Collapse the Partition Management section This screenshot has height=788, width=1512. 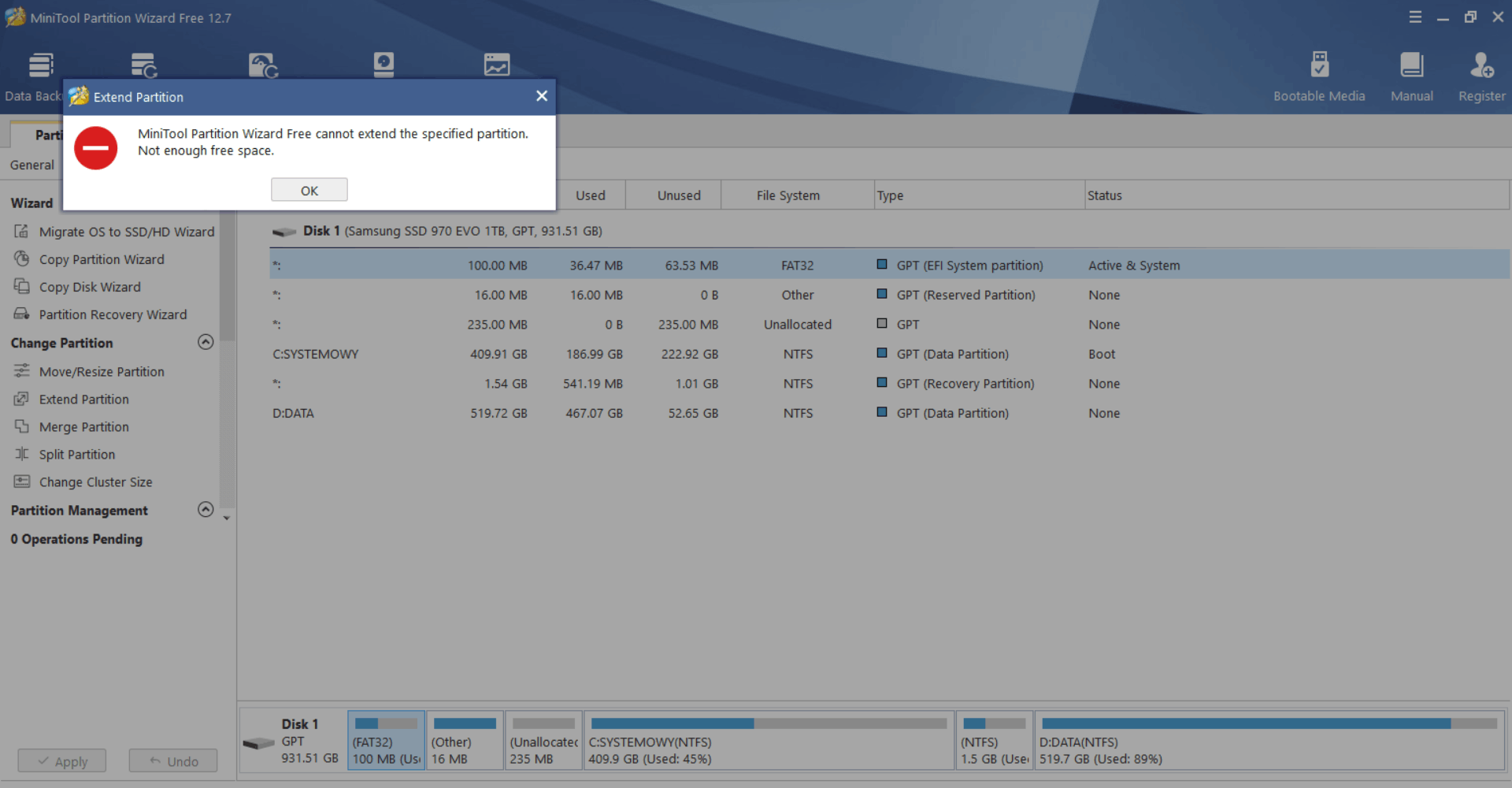(x=206, y=510)
